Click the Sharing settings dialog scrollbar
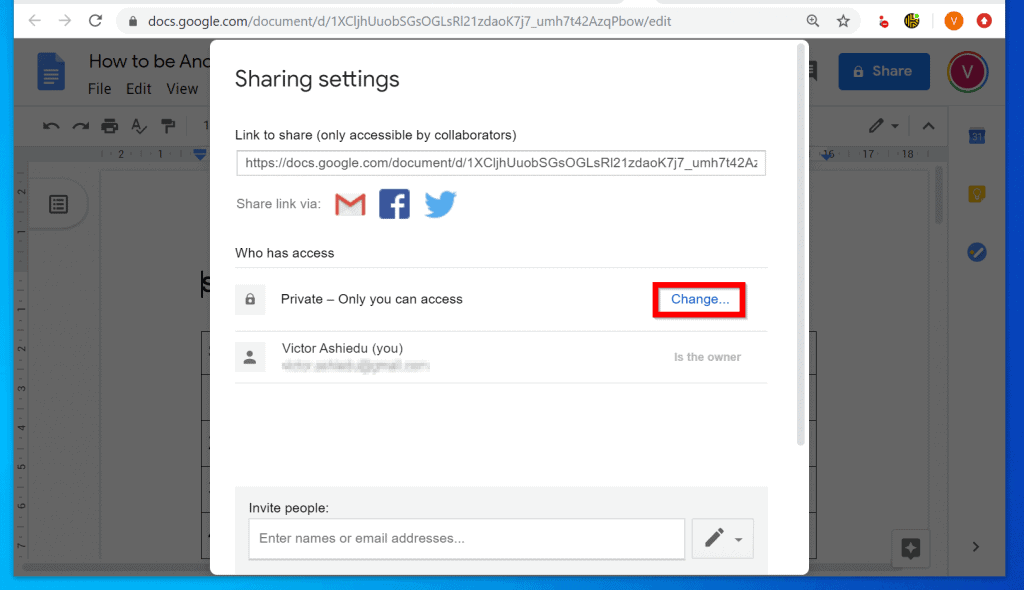The image size is (1024, 590). tap(801, 245)
